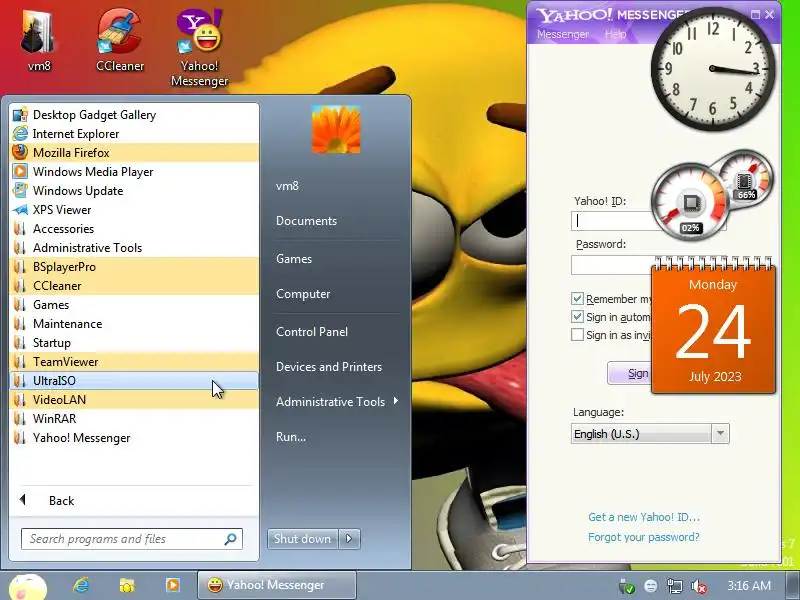Open the Run... dialog

click(x=291, y=437)
